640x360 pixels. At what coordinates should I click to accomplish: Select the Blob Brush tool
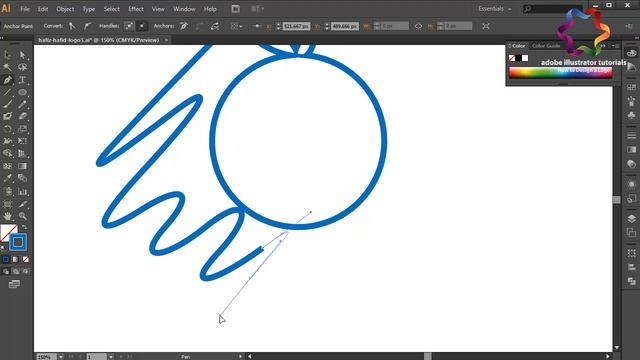point(7,117)
